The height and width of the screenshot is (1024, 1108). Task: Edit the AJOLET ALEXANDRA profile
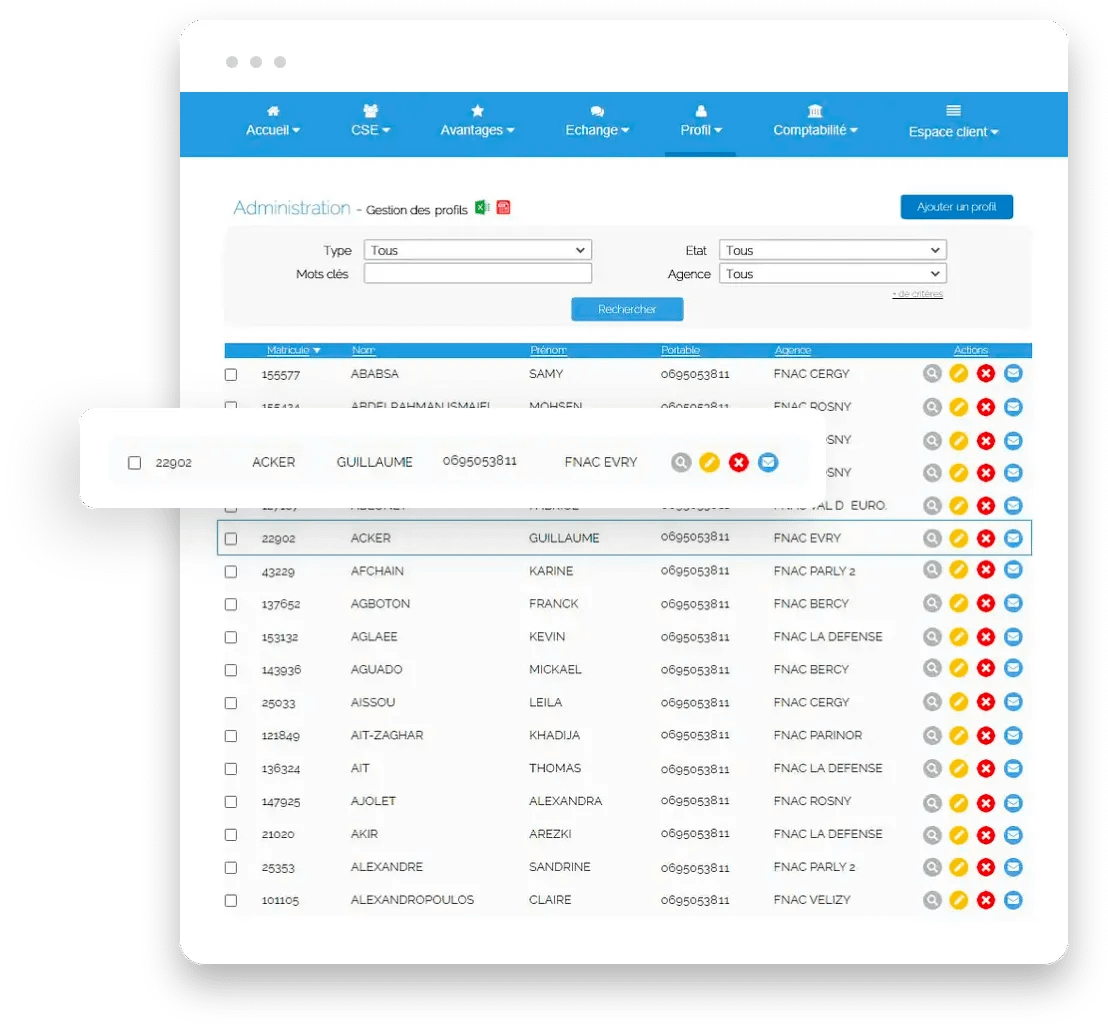(x=959, y=803)
